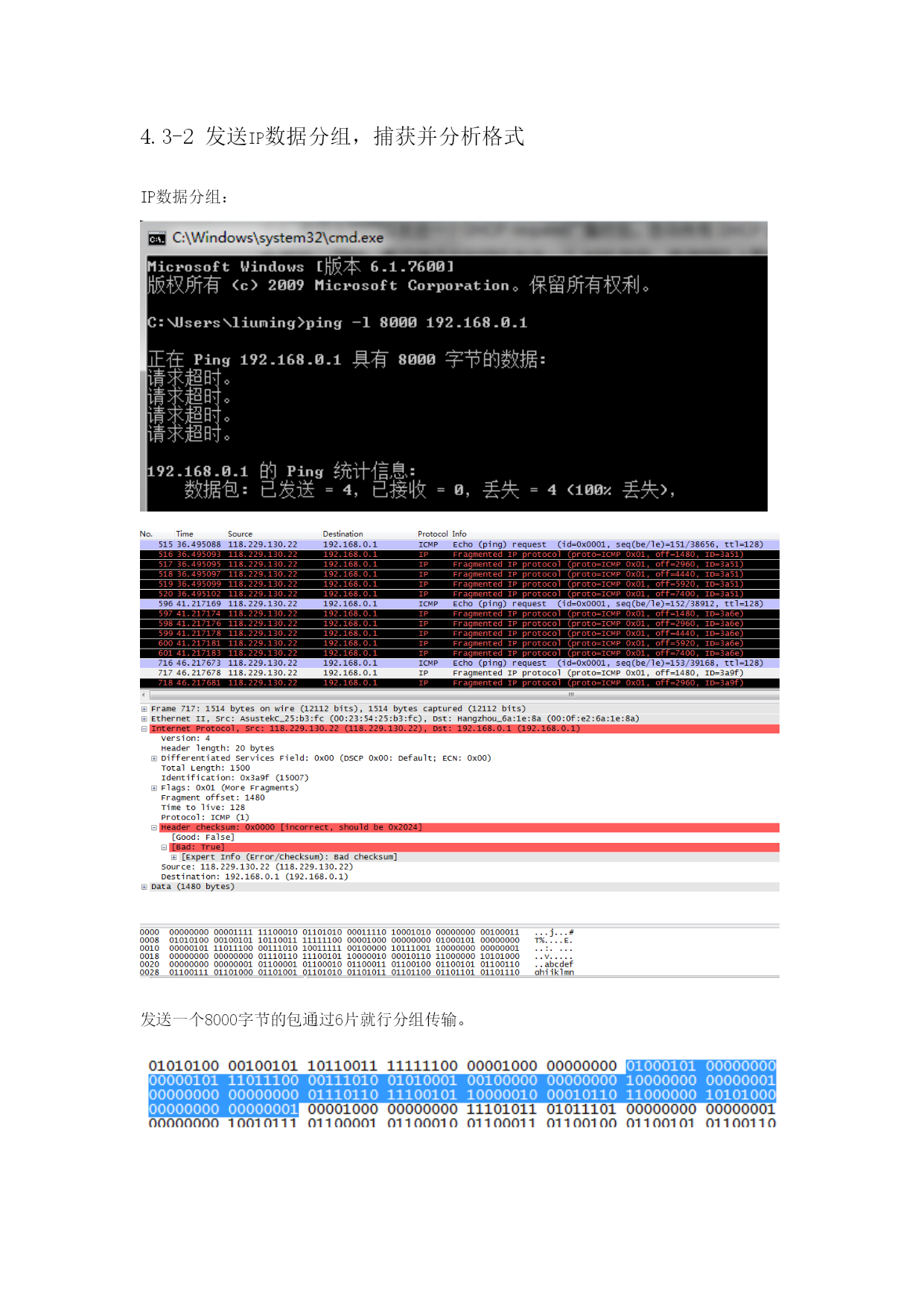924x1306 pixels.
Task: Click hex dump row offset 0010
Action: coord(357,949)
